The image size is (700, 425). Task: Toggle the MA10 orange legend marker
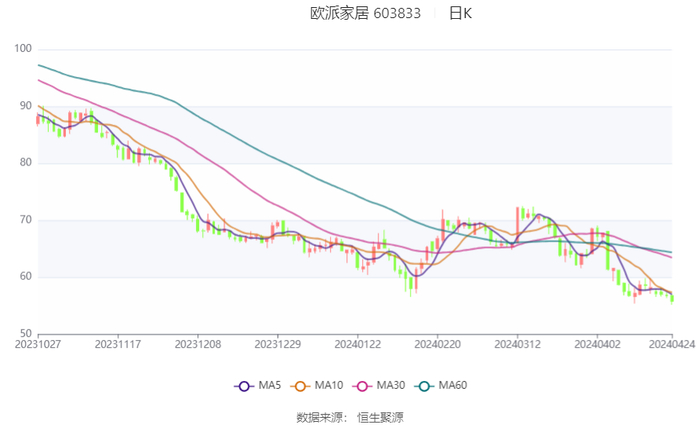click(299, 385)
